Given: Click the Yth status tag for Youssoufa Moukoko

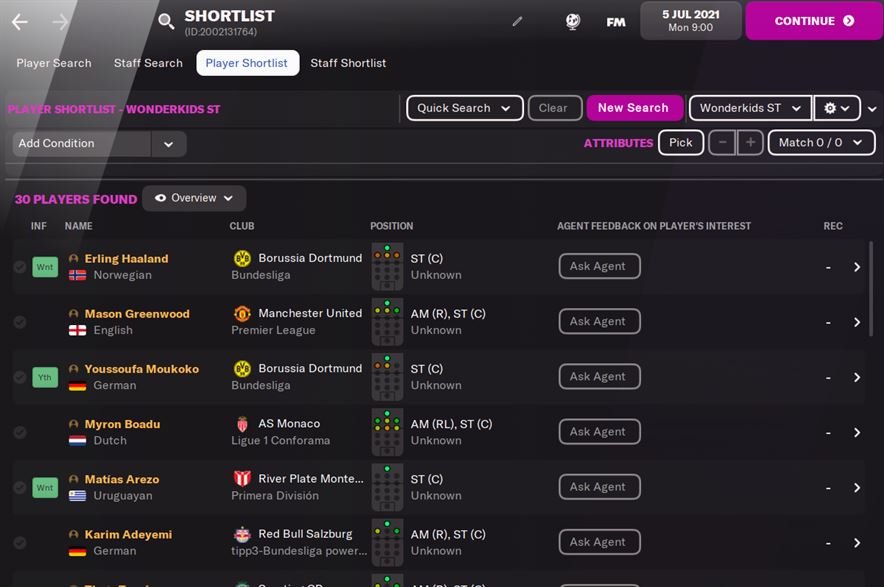Looking at the screenshot, I should pos(45,377).
